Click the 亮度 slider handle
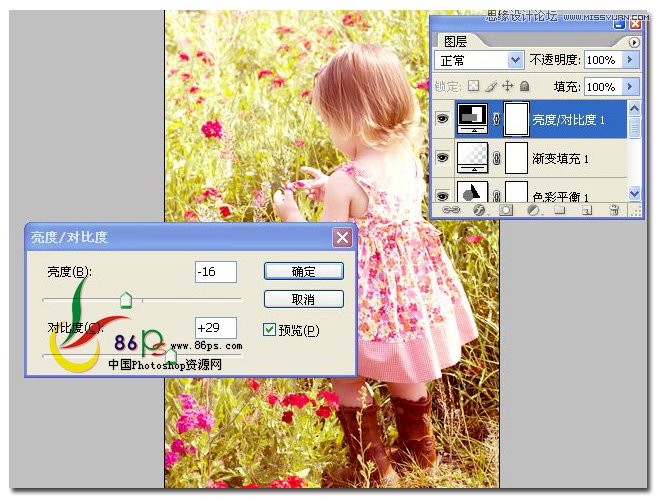 click(125, 300)
